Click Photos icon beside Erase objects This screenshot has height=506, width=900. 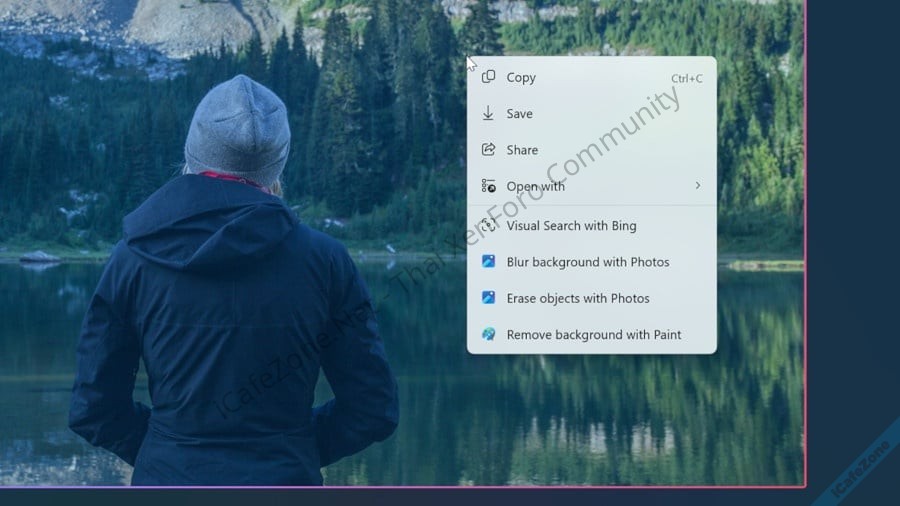[x=489, y=298]
